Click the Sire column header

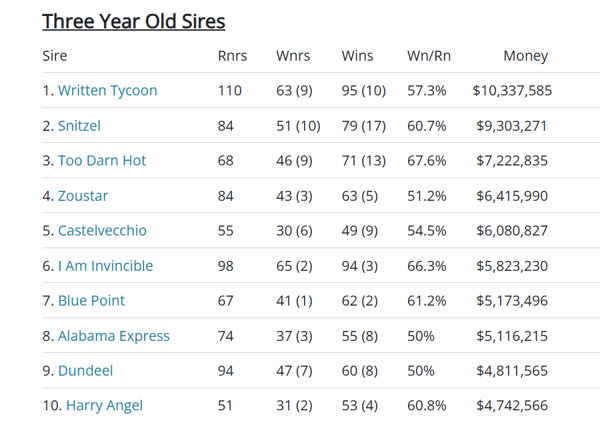[x=55, y=56]
